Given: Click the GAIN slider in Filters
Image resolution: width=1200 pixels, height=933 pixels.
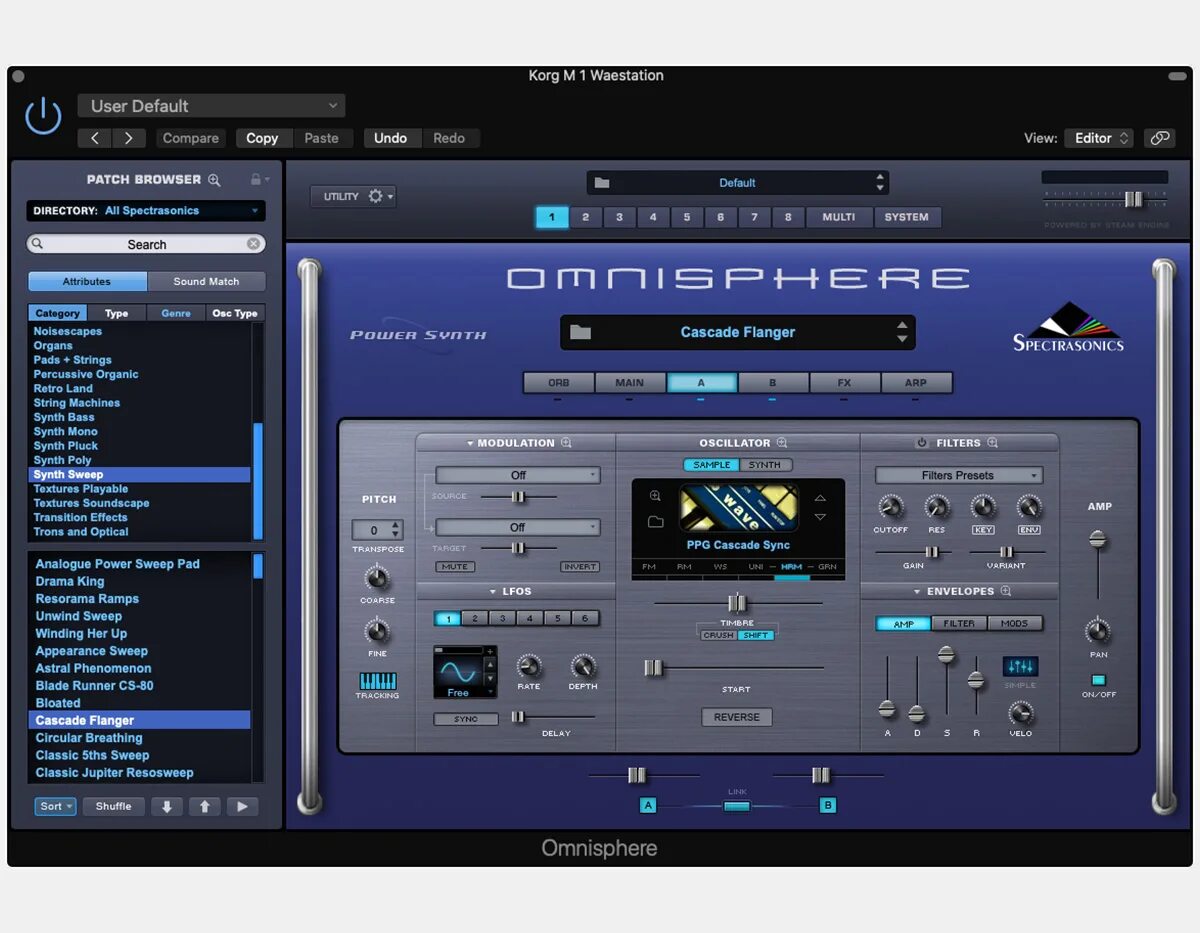Looking at the screenshot, I should click(x=932, y=551).
